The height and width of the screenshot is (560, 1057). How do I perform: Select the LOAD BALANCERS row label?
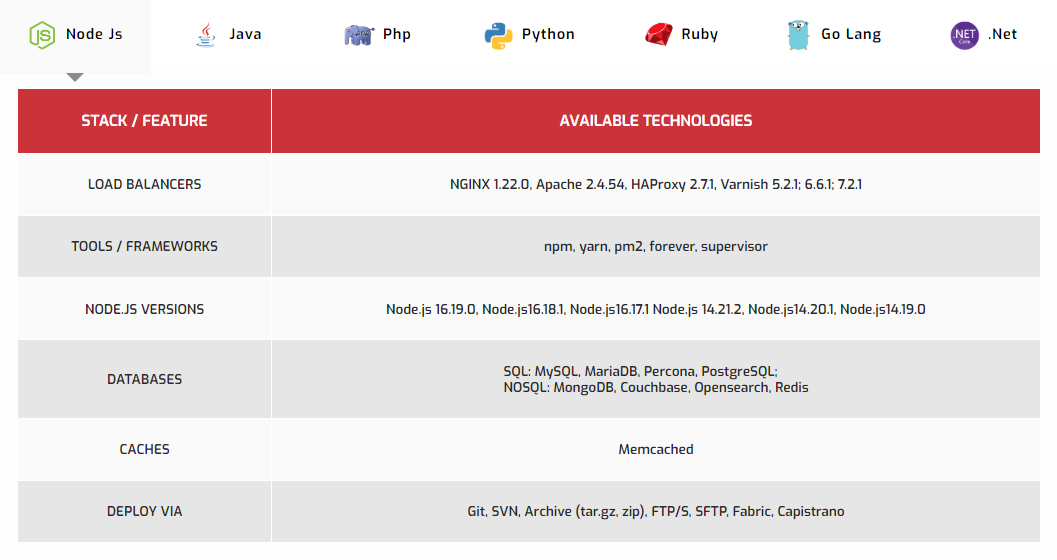click(x=144, y=184)
